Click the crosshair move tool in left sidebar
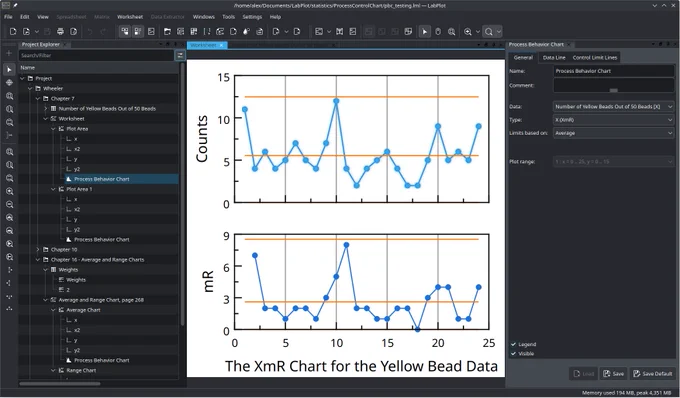The width and height of the screenshot is (680, 398). 10,83
